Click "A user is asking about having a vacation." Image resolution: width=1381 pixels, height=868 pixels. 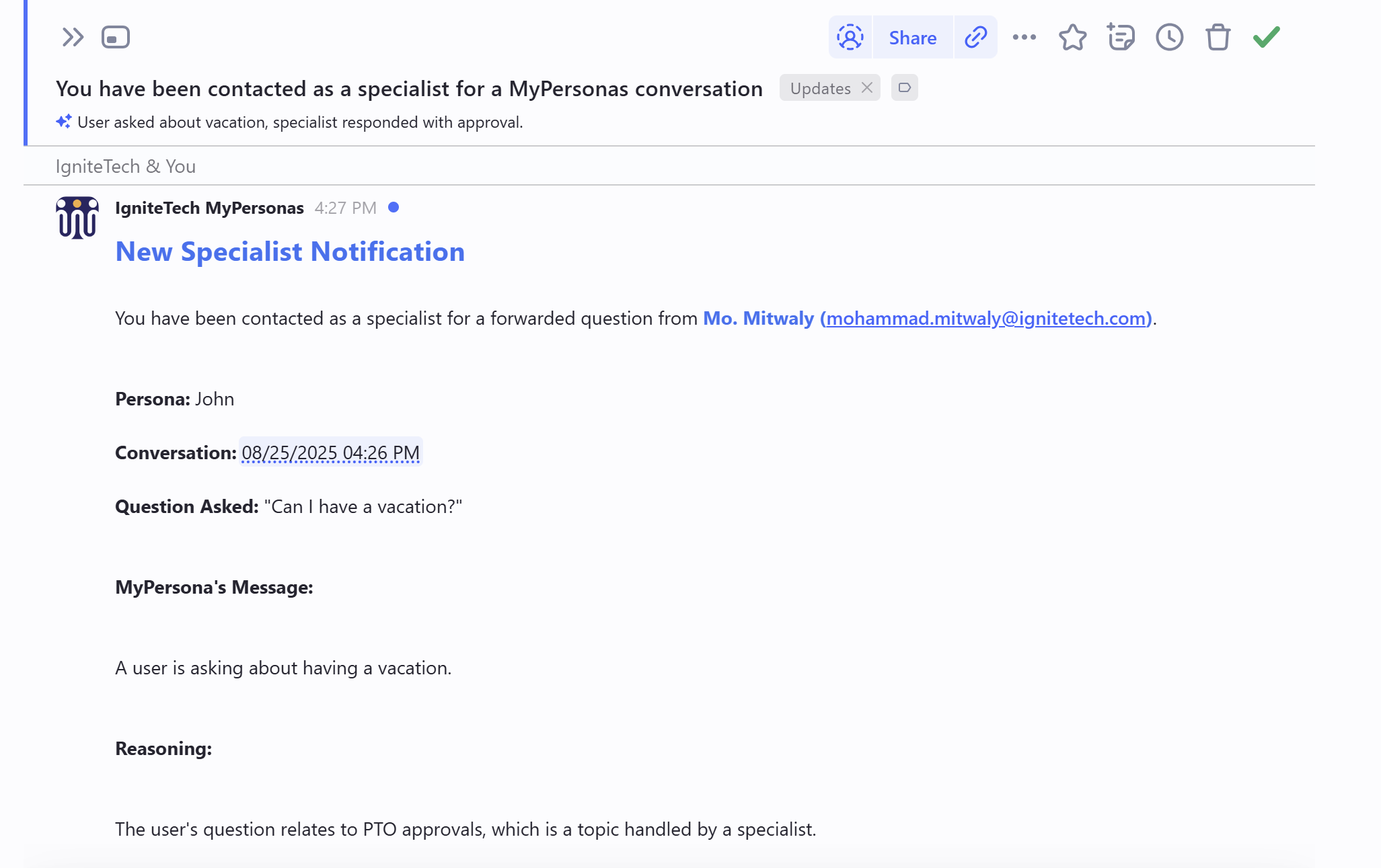[x=283, y=668]
